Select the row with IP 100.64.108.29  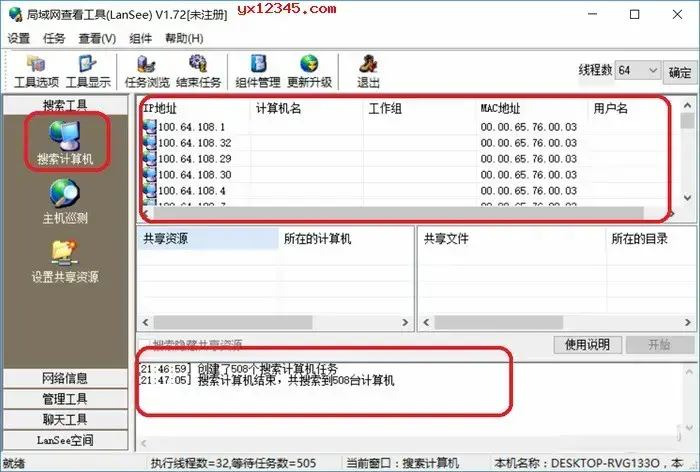(x=406, y=159)
